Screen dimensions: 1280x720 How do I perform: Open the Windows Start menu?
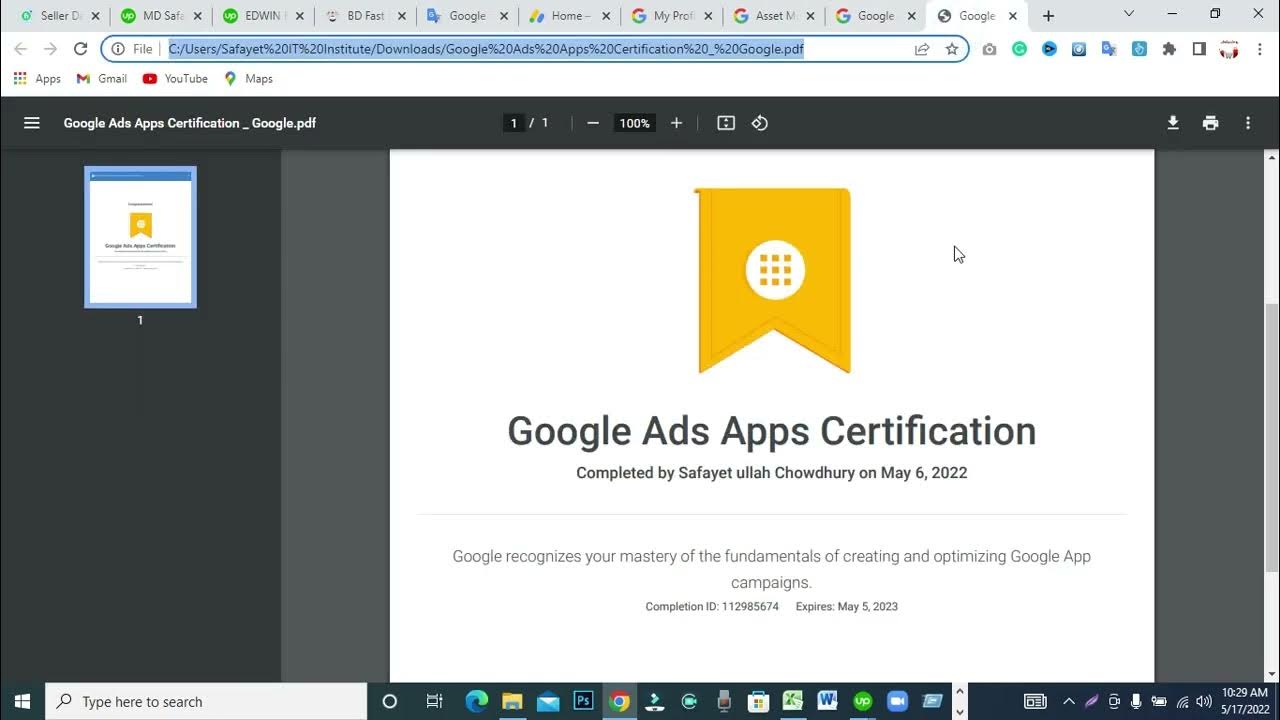(x=22, y=701)
